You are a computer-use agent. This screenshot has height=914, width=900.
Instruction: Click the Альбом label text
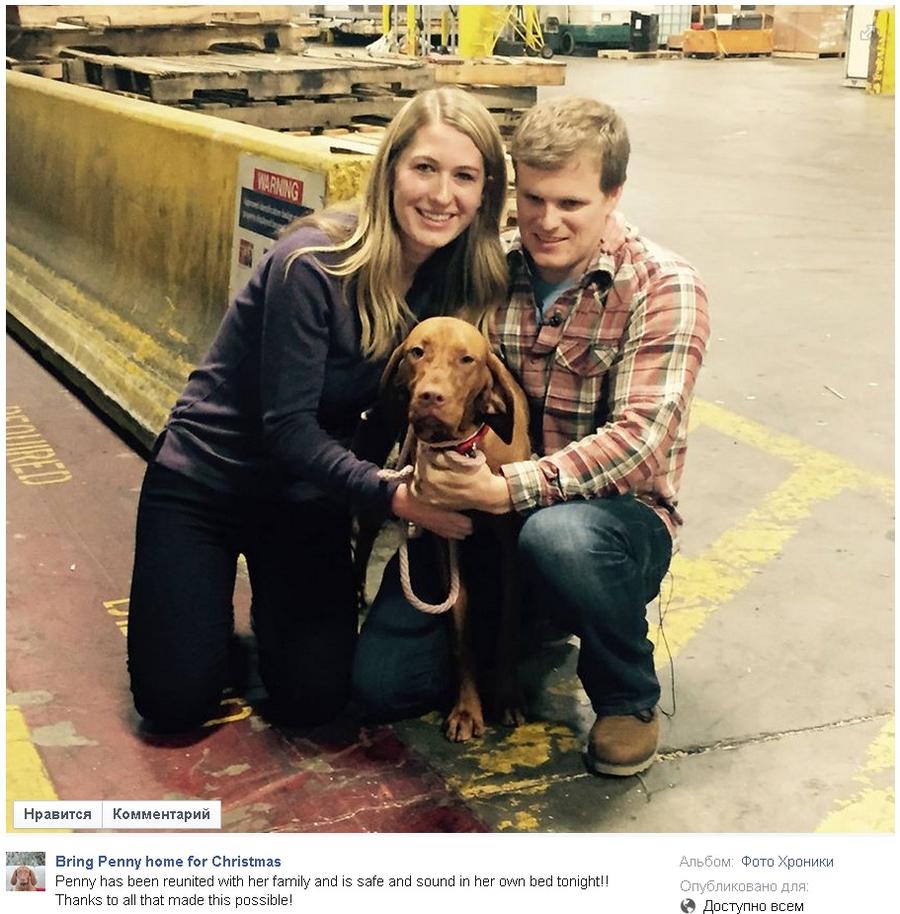pos(706,862)
